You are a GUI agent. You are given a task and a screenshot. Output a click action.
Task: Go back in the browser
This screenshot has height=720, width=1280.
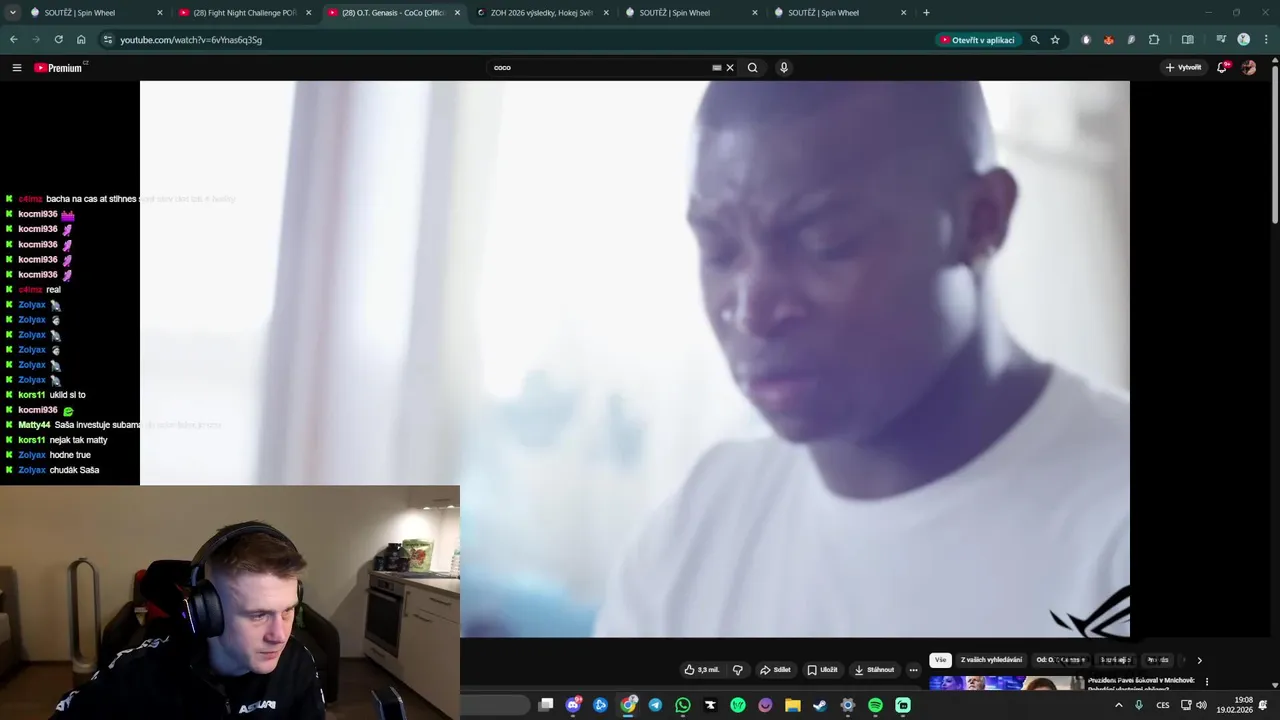point(13,40)
